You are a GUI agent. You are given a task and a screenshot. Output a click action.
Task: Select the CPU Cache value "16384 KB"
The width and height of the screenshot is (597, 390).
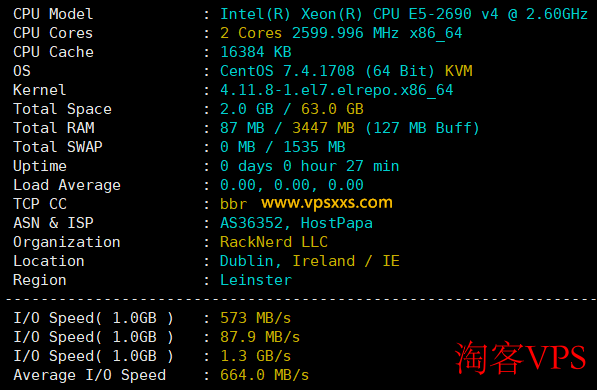pyautogui.click(x=256, y=52)
